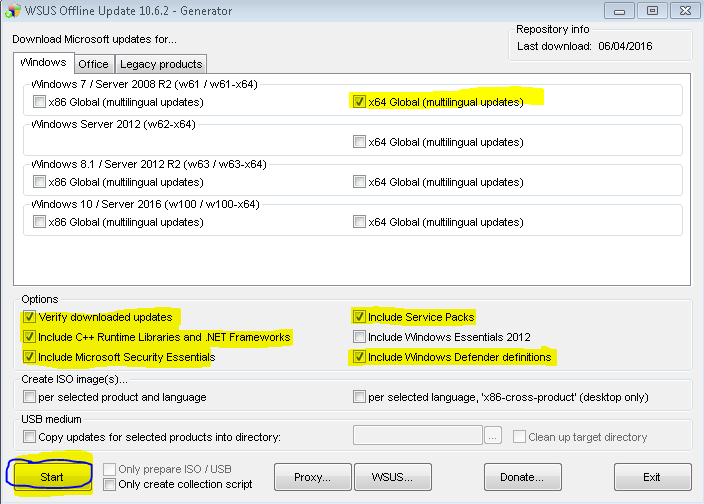Browse for USB target directory with ellipsis button

(x=493, y=437)
